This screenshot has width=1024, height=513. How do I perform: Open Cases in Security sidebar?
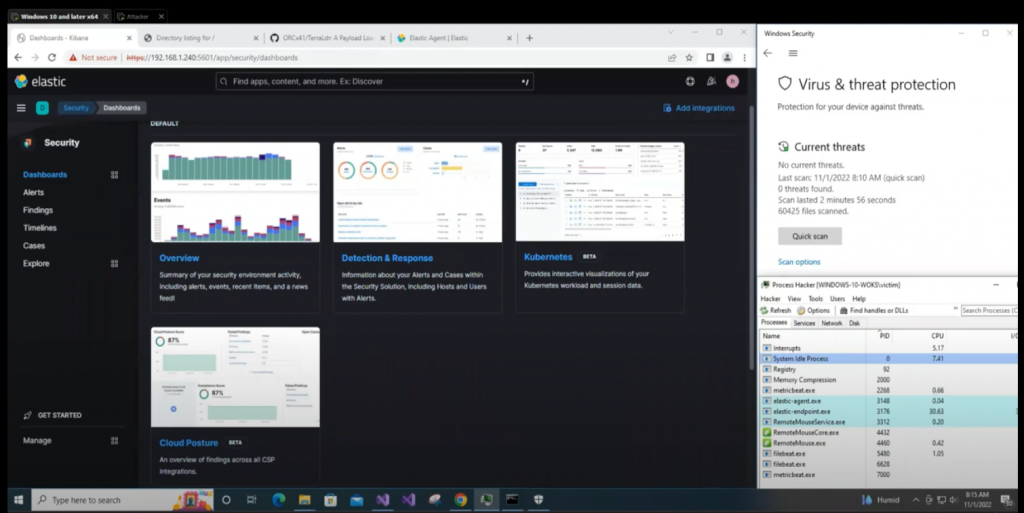(34, 246)
